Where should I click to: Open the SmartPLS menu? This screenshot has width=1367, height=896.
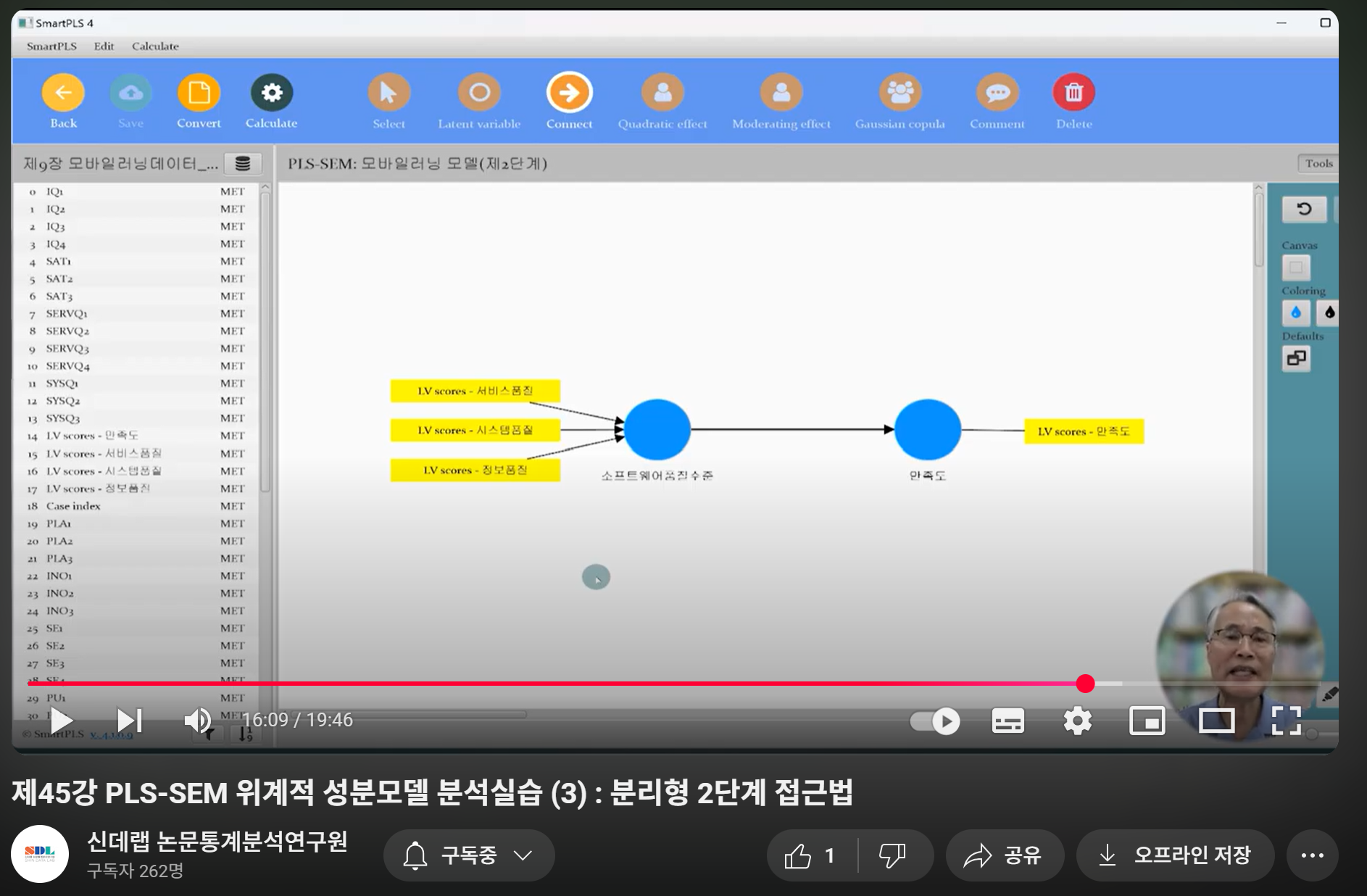point(51,46)
